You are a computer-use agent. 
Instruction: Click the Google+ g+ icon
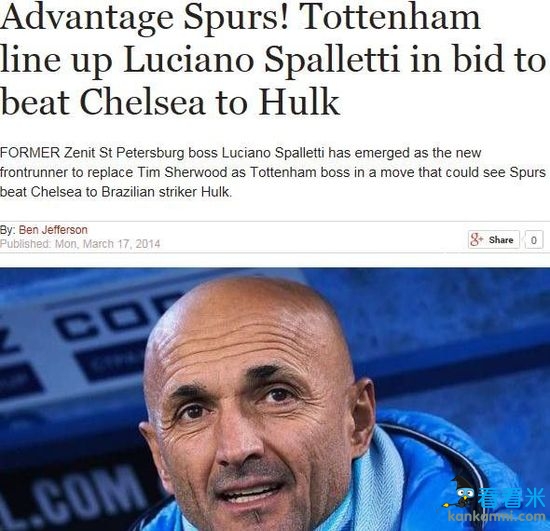[x=476, y=240]
